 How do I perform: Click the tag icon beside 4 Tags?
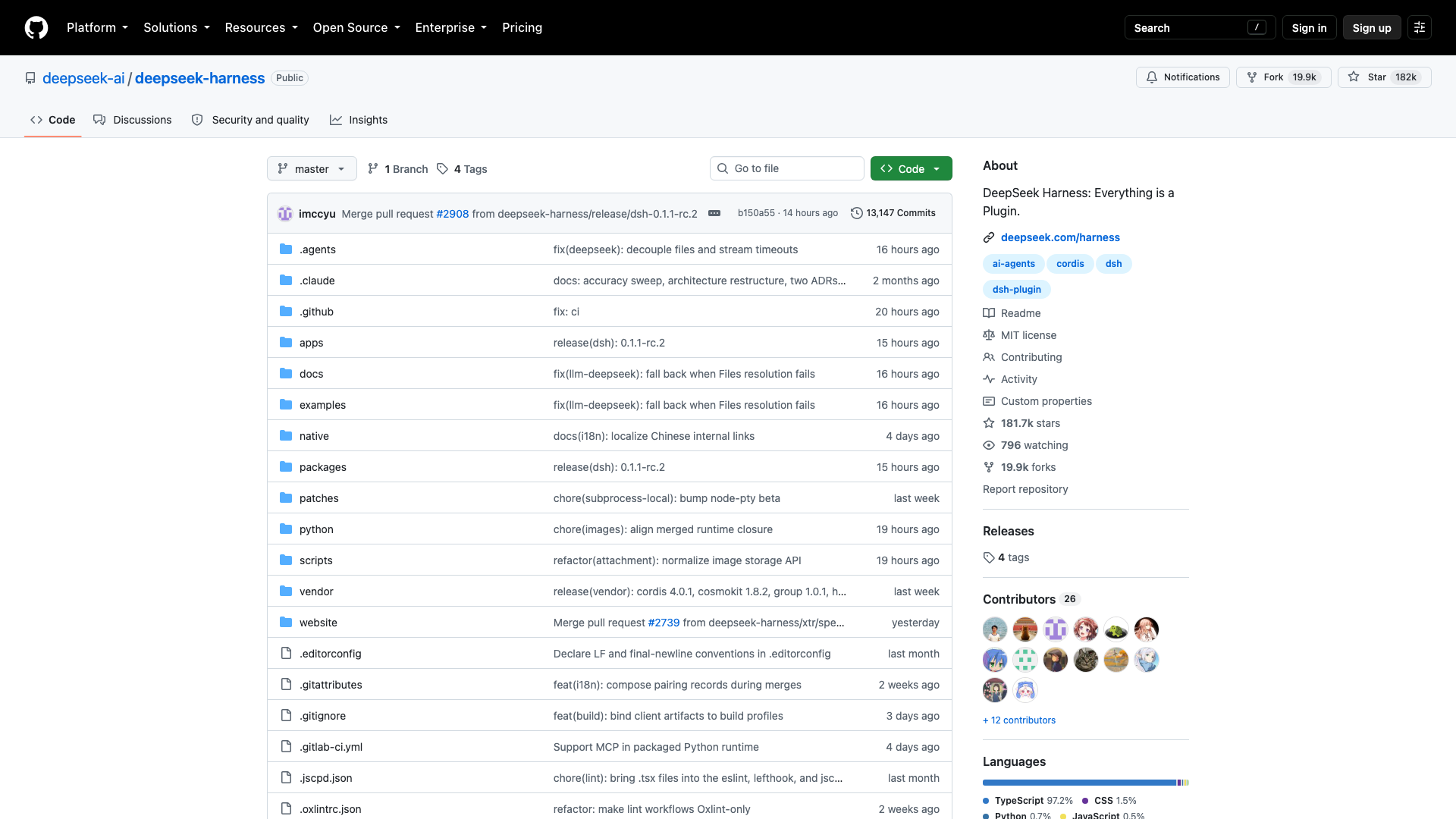(x=443, y=169)
